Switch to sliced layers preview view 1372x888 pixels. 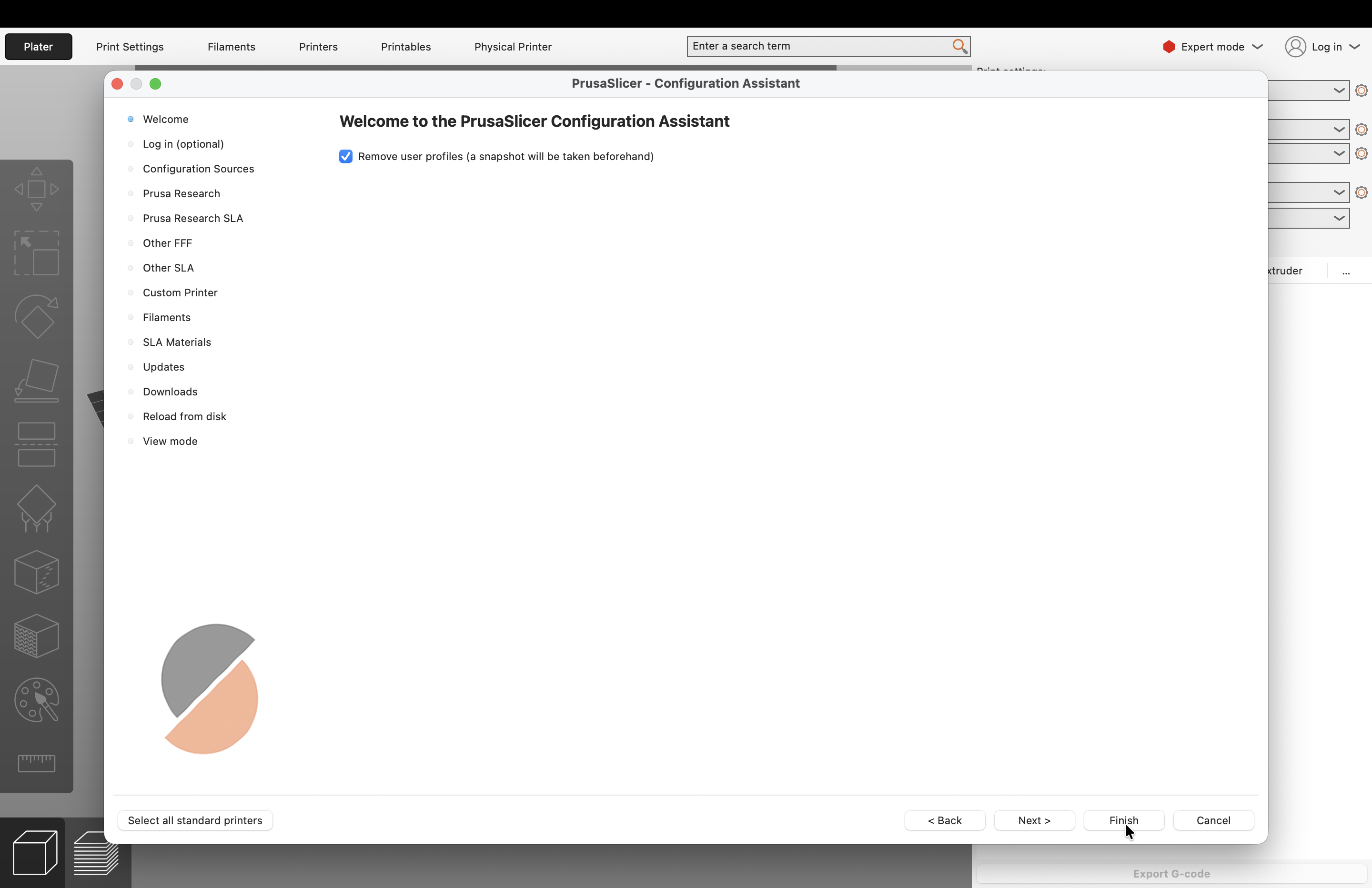pyautogui.click(x=96, y=852)
